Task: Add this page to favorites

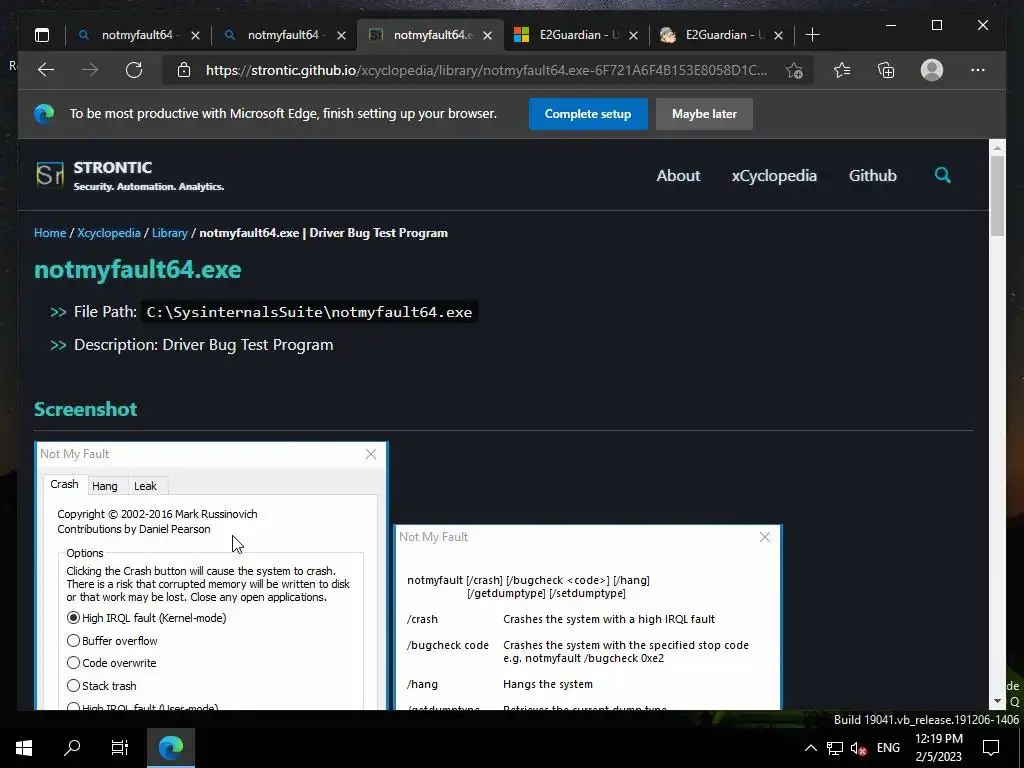Action: 794,70
